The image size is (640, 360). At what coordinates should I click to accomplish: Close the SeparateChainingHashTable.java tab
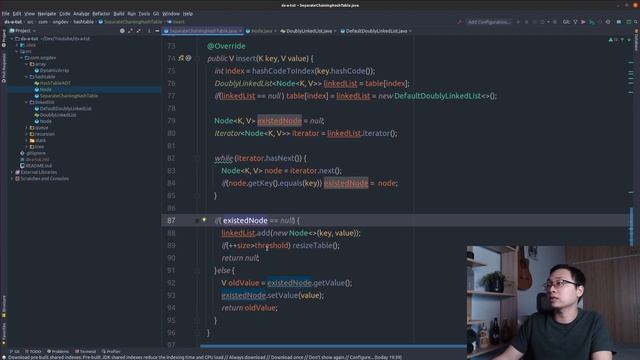click(240, 31)
